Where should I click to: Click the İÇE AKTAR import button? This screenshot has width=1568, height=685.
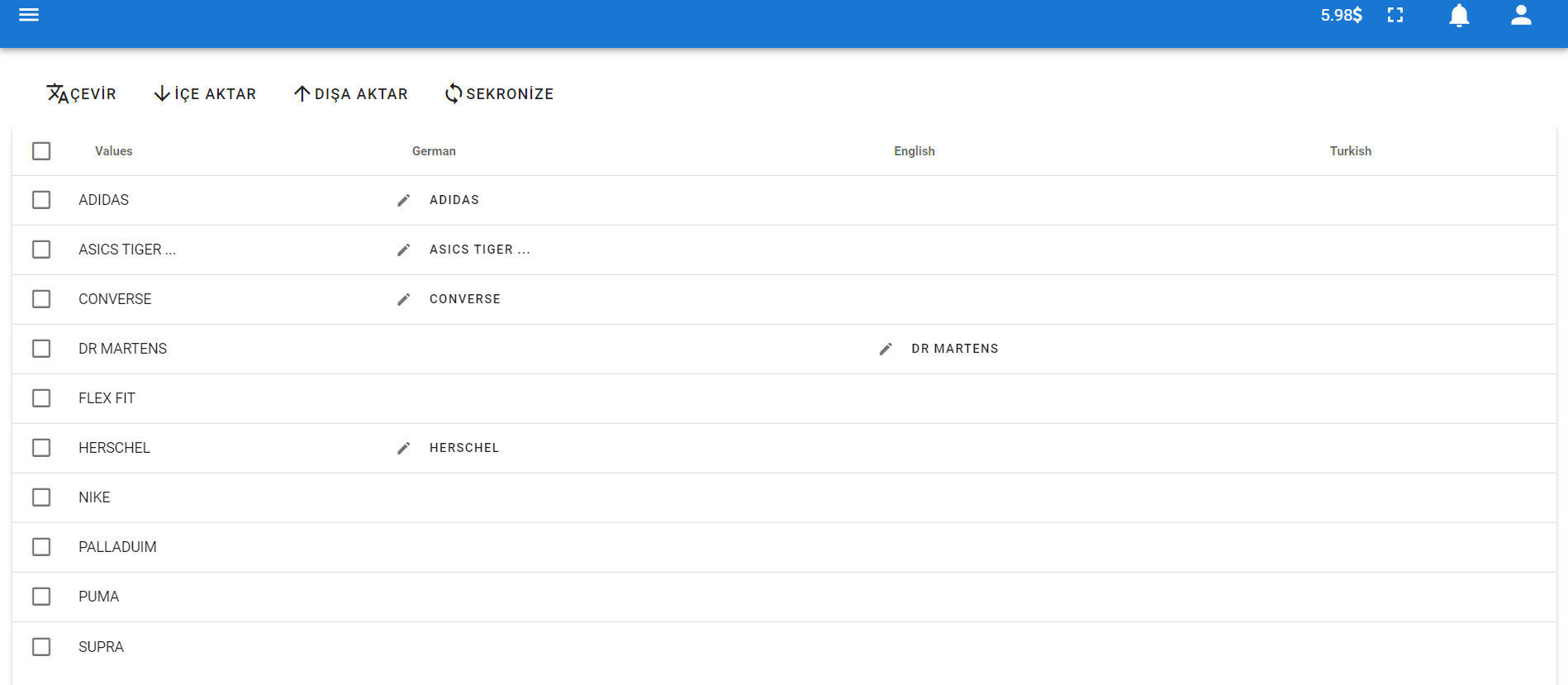[x=205, y=94]
